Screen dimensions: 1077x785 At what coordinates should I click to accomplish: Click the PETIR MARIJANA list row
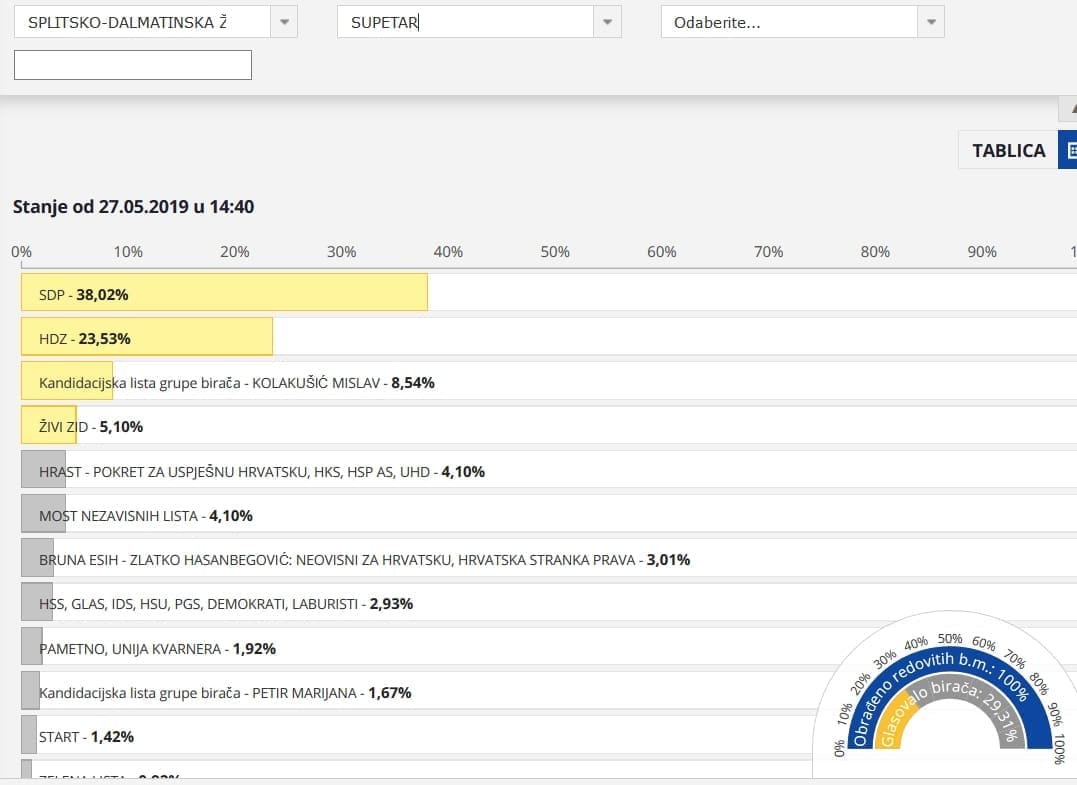coord(224,692)
